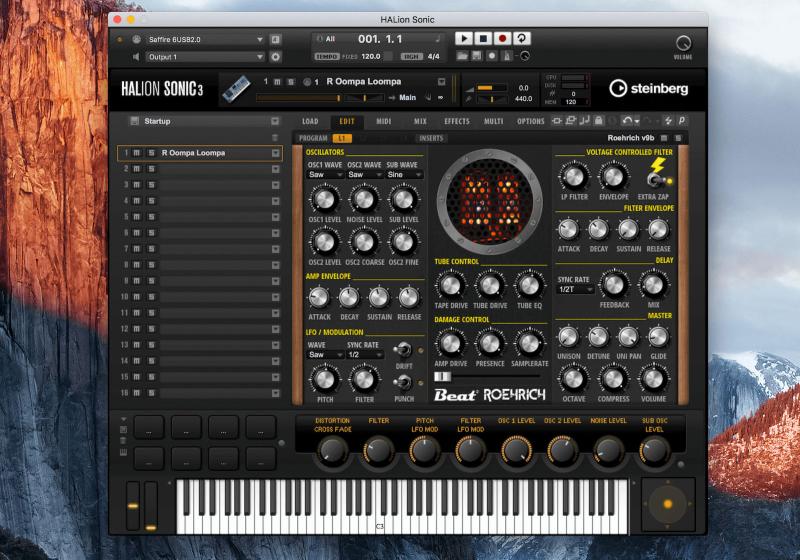Click the Steinberg logo
The image size is (800, 560).
(x=649, y=88)
